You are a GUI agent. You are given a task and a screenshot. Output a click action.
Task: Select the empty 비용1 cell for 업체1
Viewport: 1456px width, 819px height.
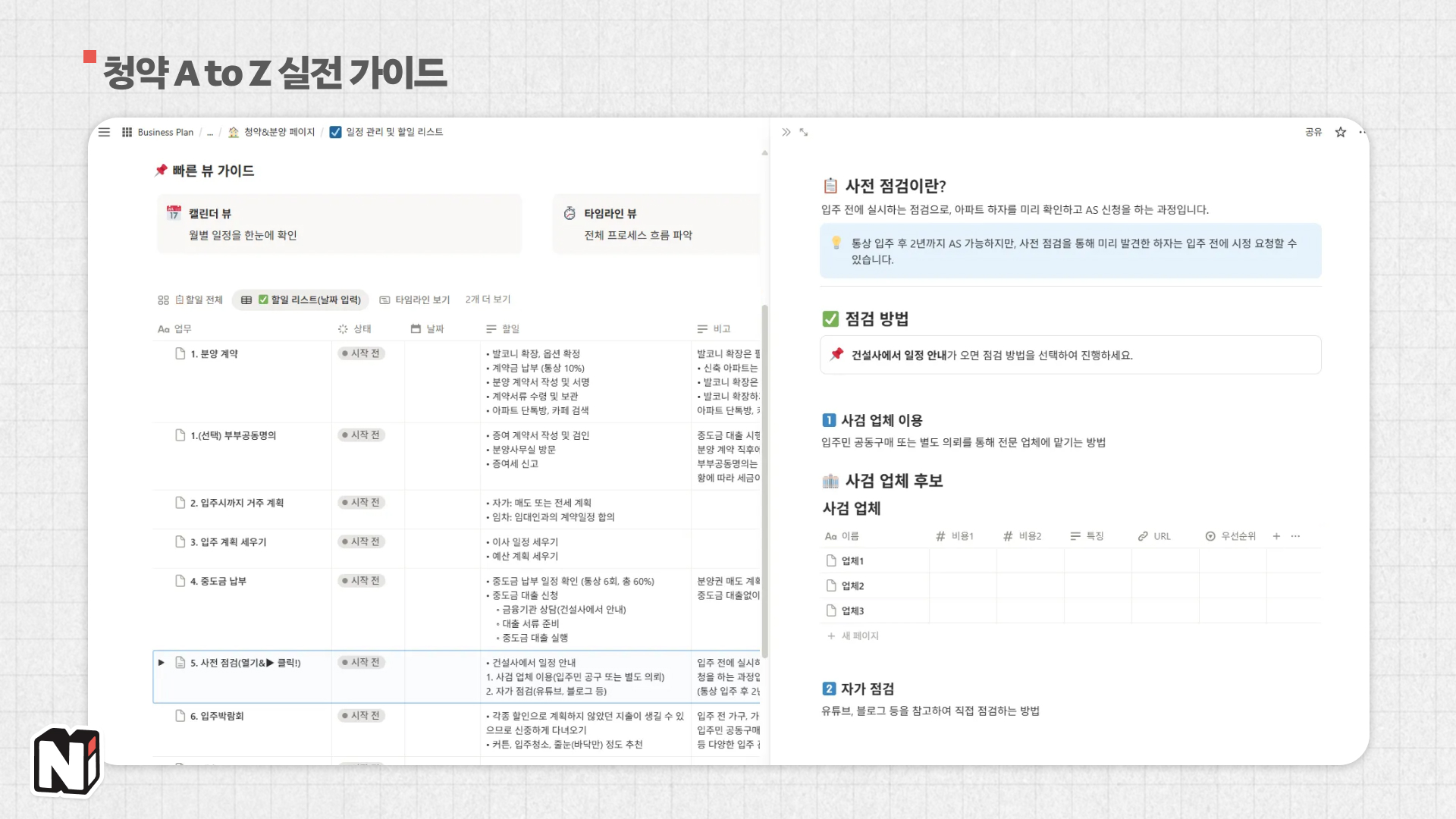(x=962, y=560)
